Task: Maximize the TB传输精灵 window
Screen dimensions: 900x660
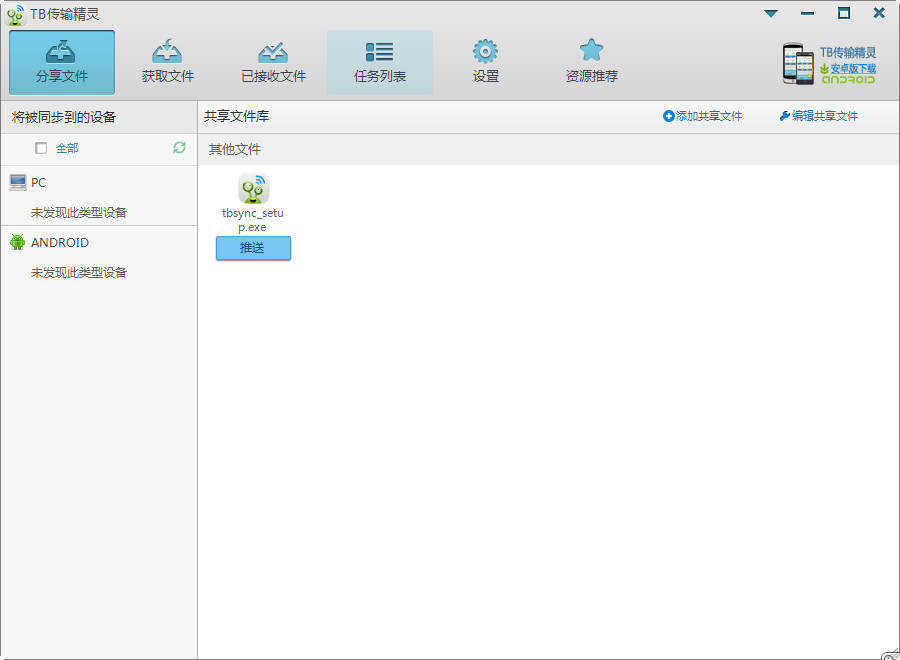Action: pyautogui.click(x=844, y=13)
